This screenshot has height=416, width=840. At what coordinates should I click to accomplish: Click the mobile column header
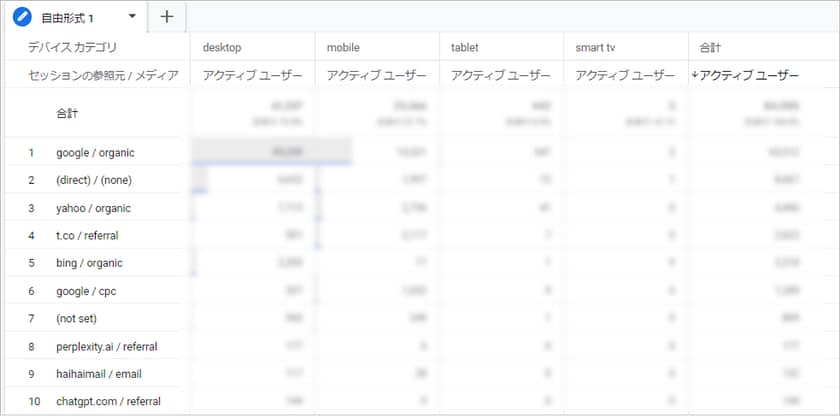click(x=343, y=47)
